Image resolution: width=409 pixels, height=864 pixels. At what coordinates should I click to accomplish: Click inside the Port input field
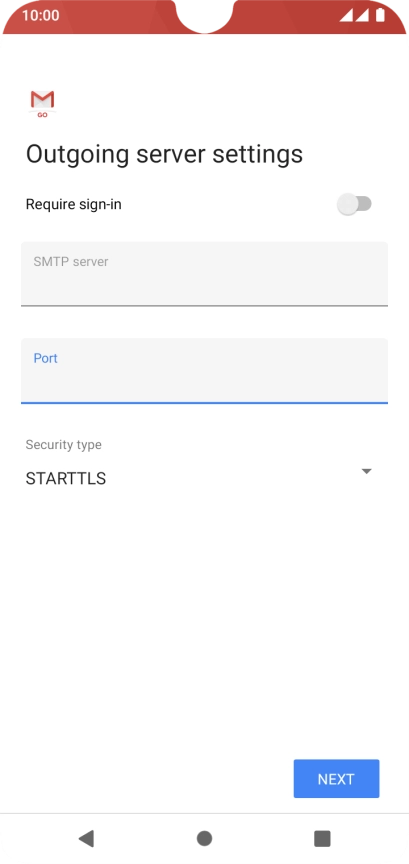[x=204, y=371]
